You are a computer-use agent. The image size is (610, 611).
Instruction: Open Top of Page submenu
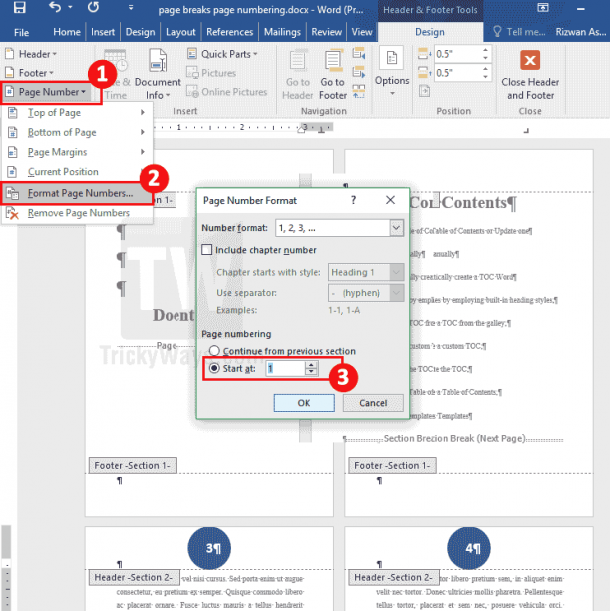(77, 113)
